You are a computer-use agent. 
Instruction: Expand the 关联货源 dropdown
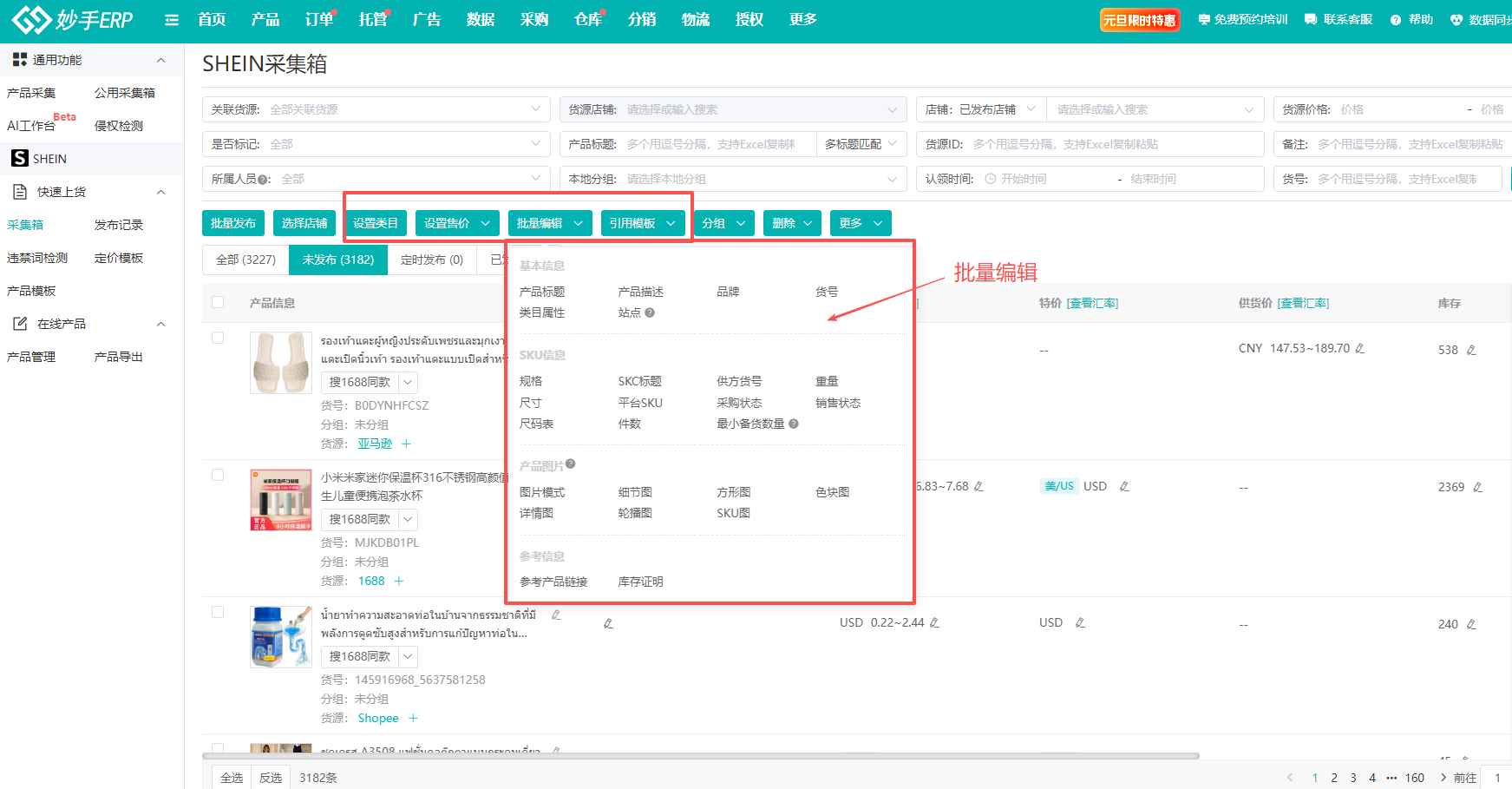coord(535,109)
